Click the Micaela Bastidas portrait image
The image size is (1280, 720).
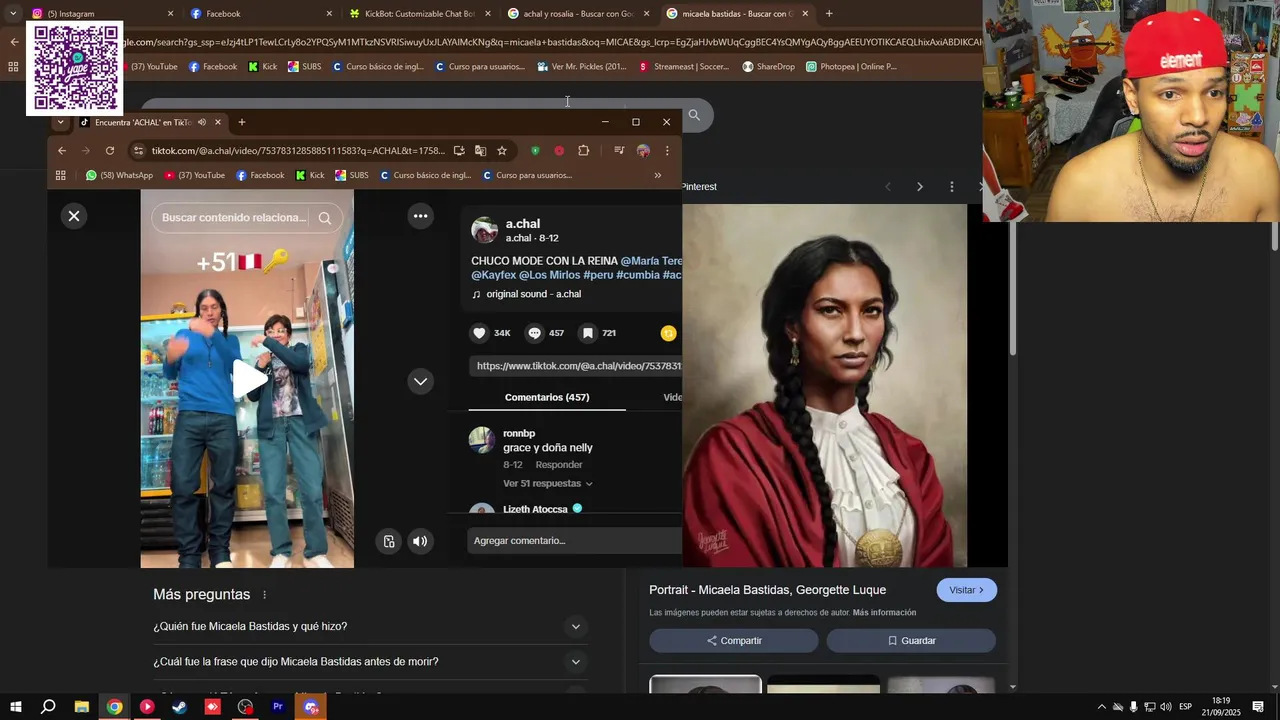(825, 386)
